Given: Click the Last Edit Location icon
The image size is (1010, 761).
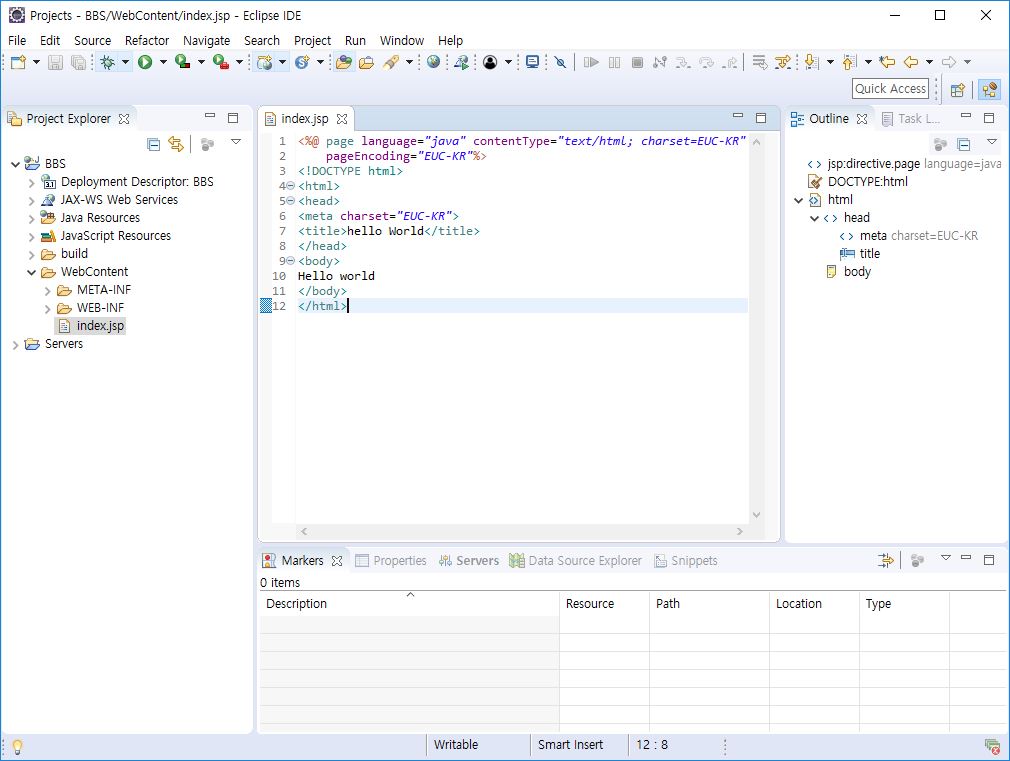Looking at the screenshot, I should click(887, 62).
